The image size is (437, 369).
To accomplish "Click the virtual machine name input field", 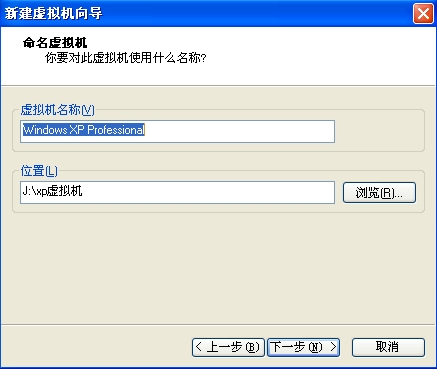I will tap(177, 131).
